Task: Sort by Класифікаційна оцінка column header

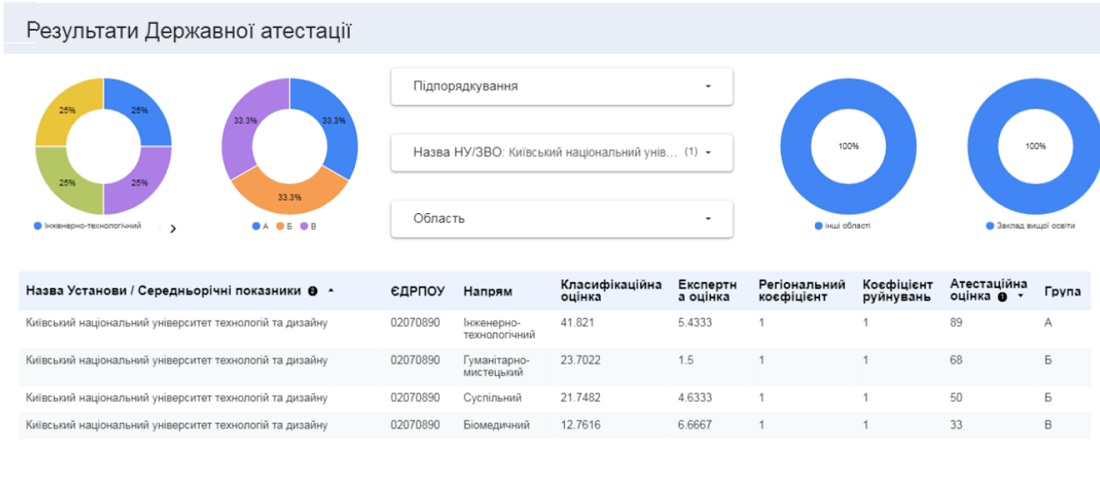Action: click(610, 290)
